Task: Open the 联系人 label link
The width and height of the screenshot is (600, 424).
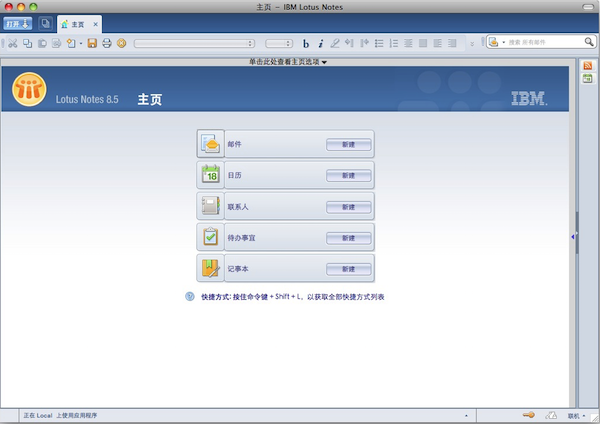Action: [238, 207]
